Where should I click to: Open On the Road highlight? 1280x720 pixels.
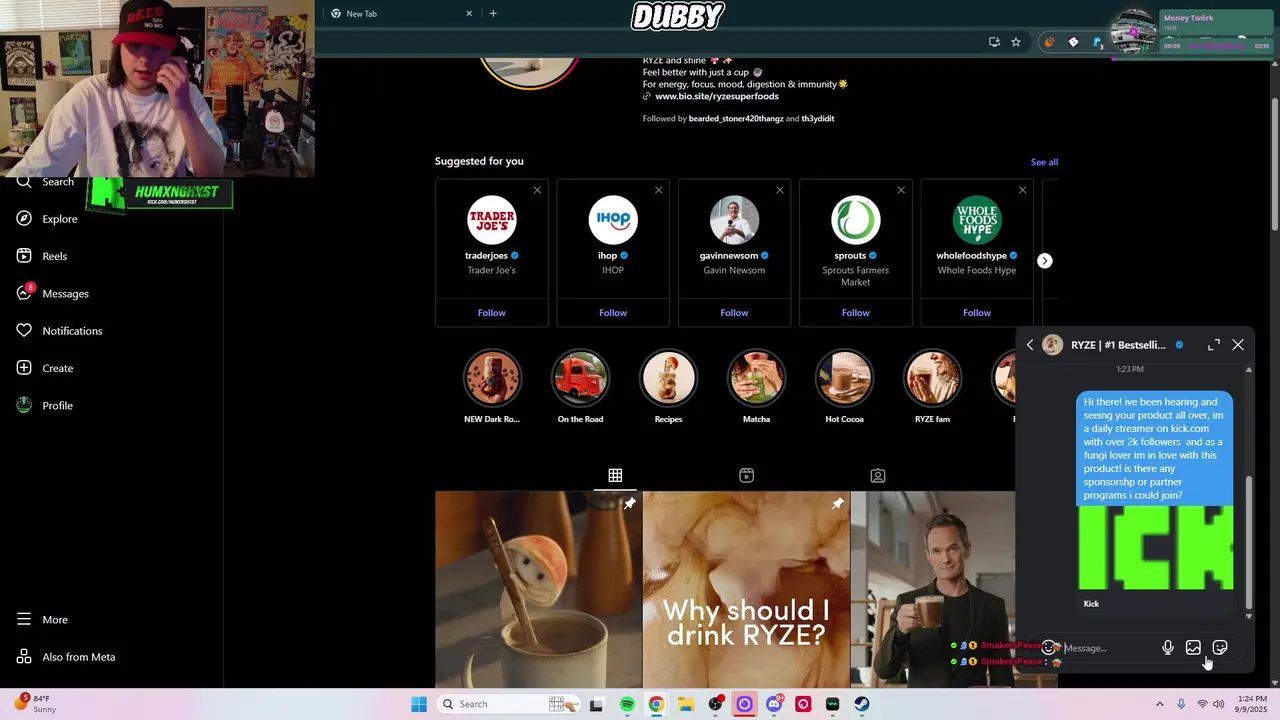tap(580, 379)
